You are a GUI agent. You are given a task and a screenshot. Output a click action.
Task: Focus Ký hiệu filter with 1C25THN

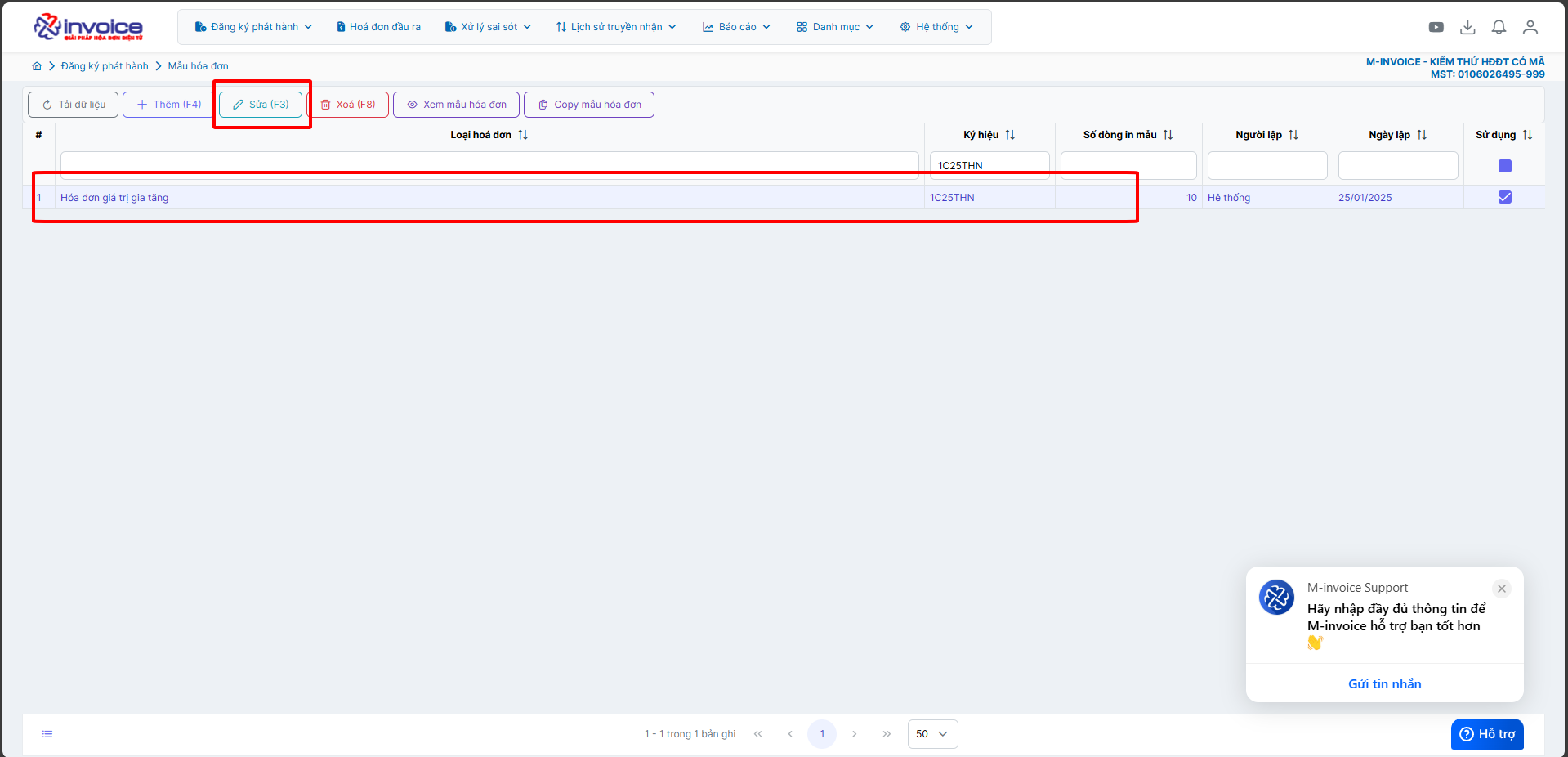[x=989, y=165]
